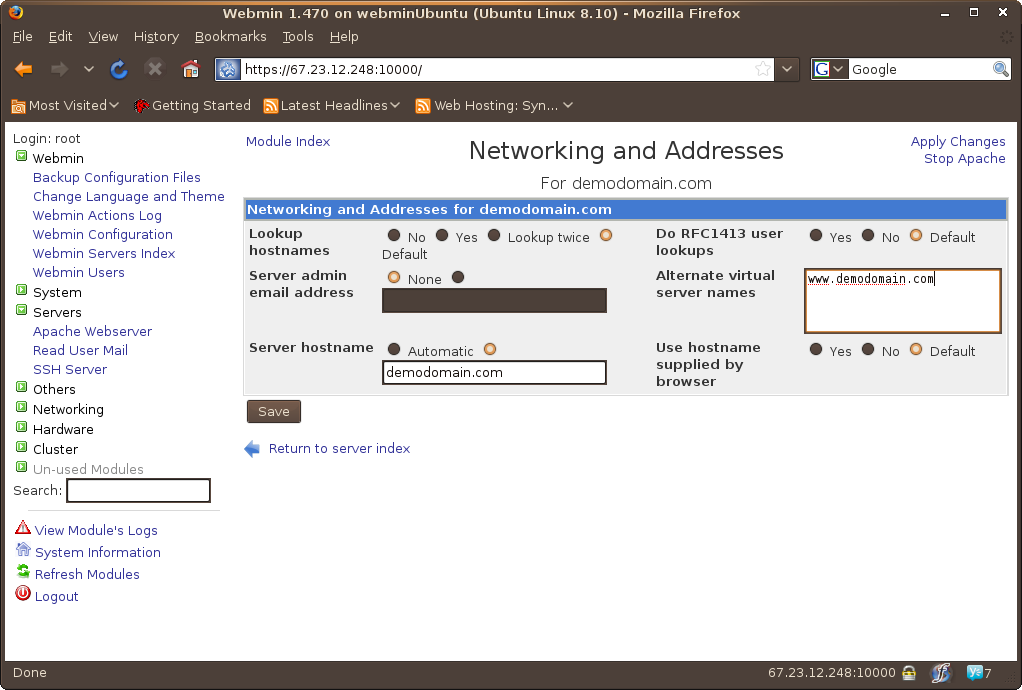Image resolution: width=1022 pixels, height=690 pixels.
Task: Go back with the browser Back arrow
Action: click(23, 69)
